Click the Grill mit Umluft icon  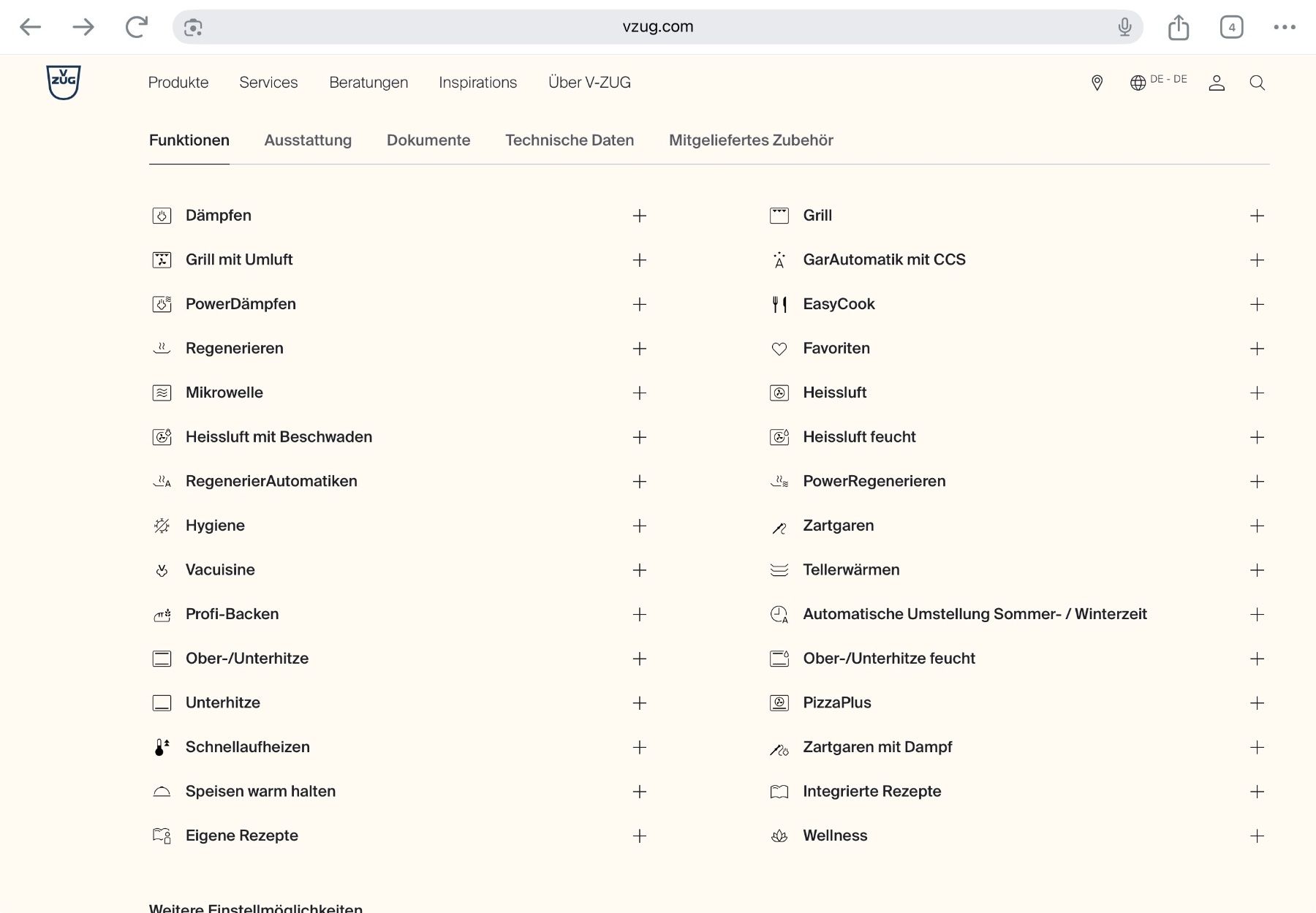tap(162, 259)
